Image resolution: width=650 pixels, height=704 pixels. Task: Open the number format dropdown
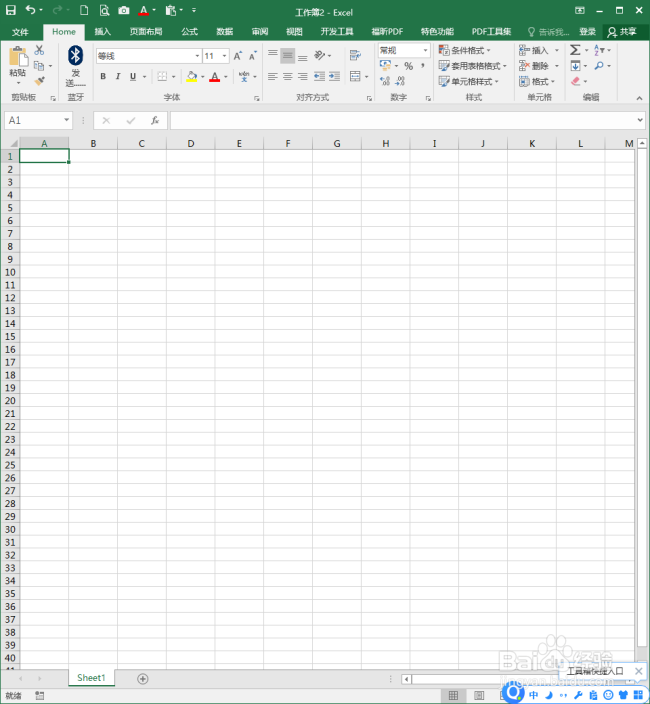(425, 50)
